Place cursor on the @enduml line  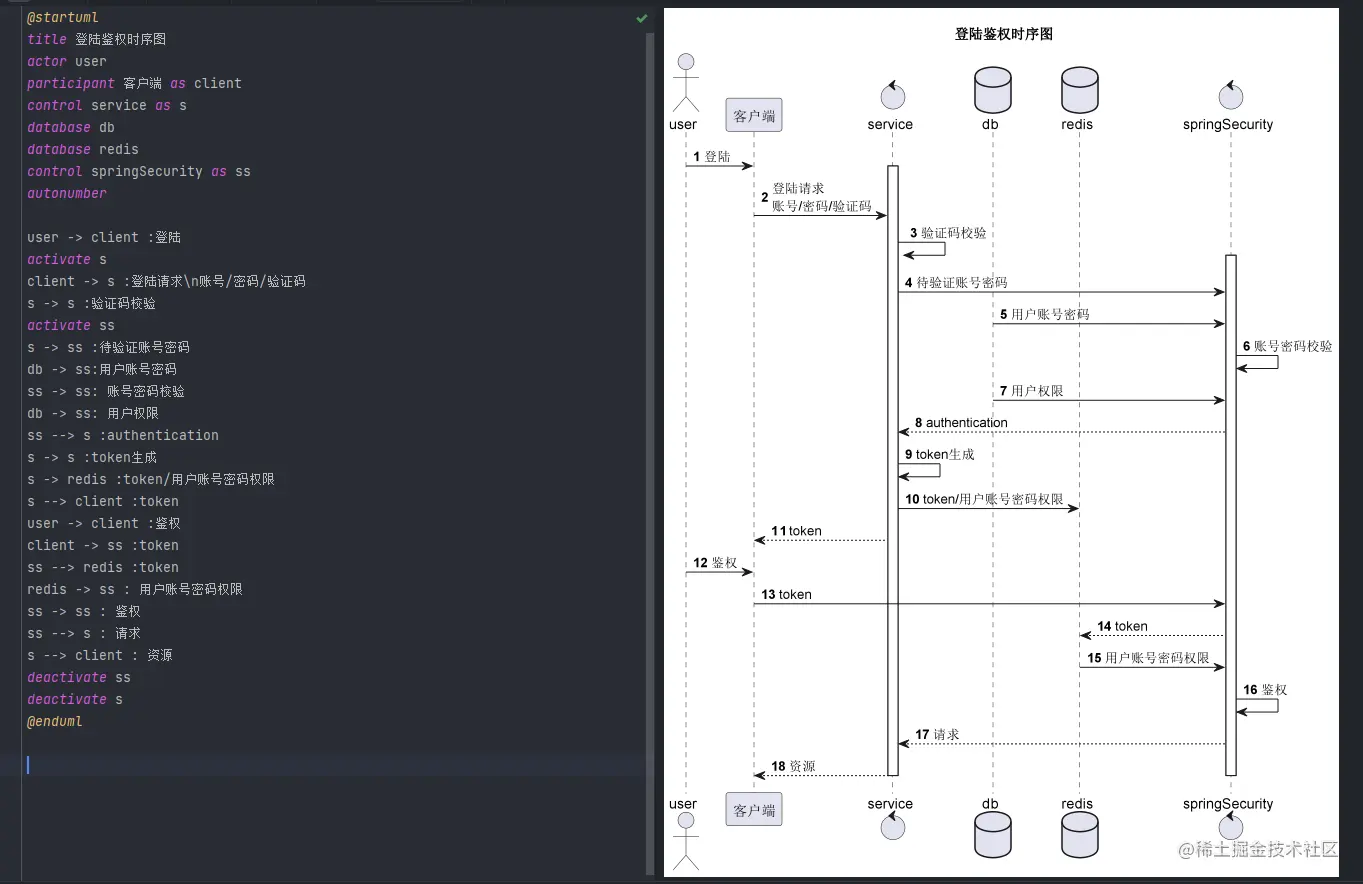[x=55, y=721]
